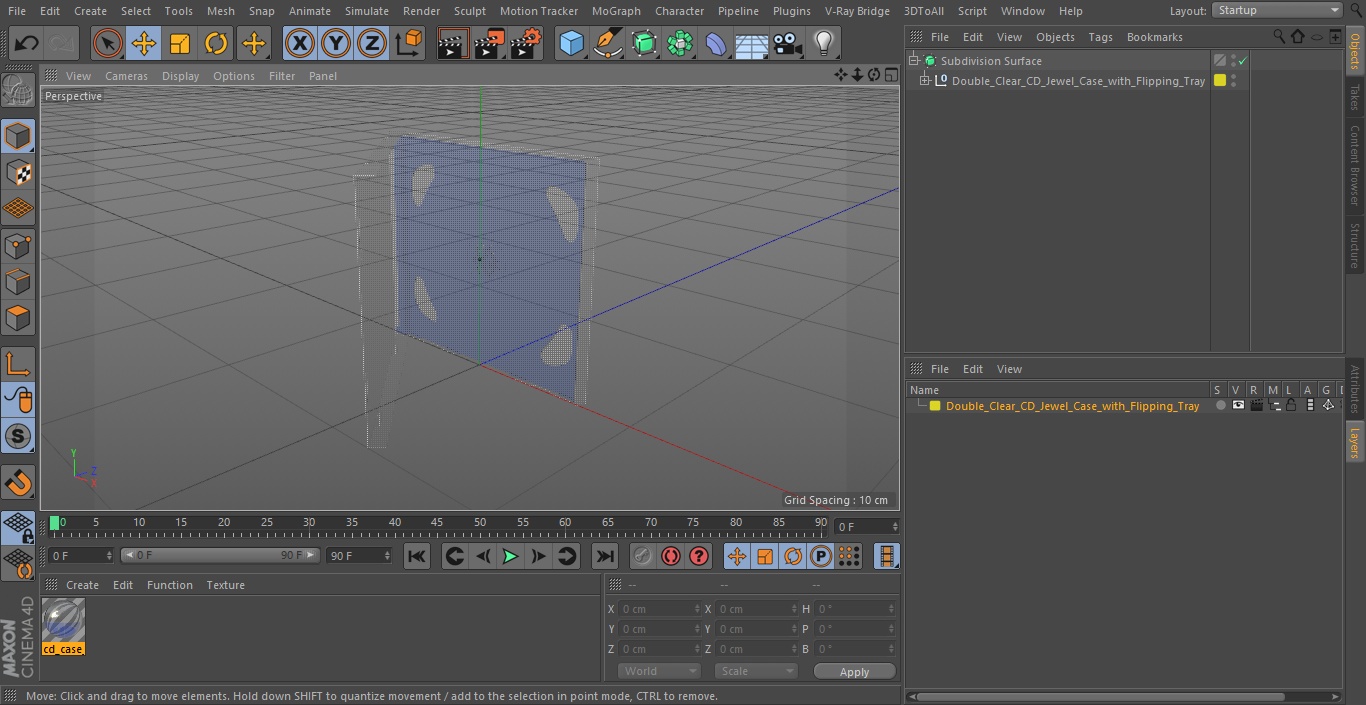Go to start of animation
This screenshot has width=1366, height=705.
(417, 556)
